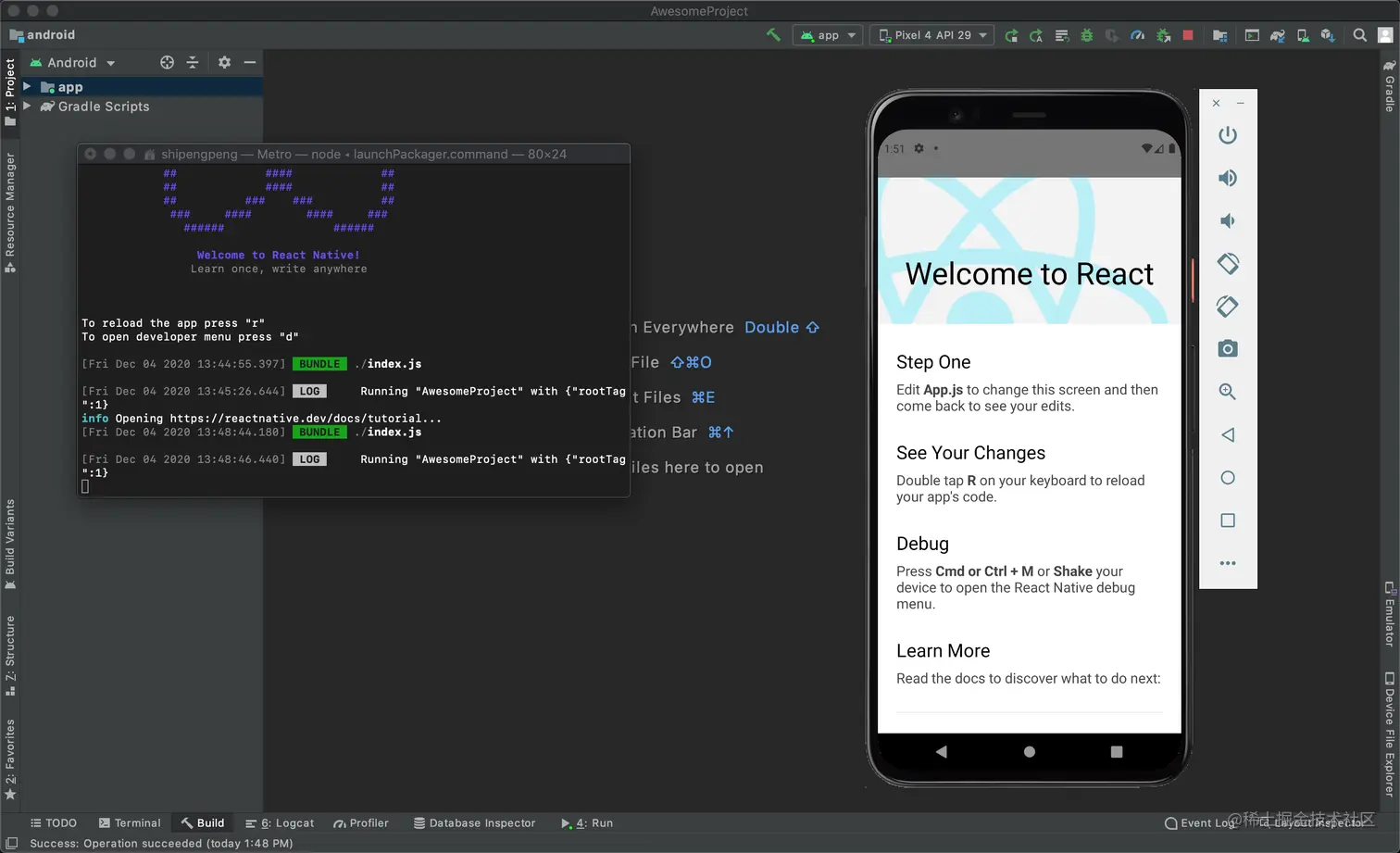Click the Rerun app icon
Screen dimensions: 1400x853
click(x=1011, y=35)
